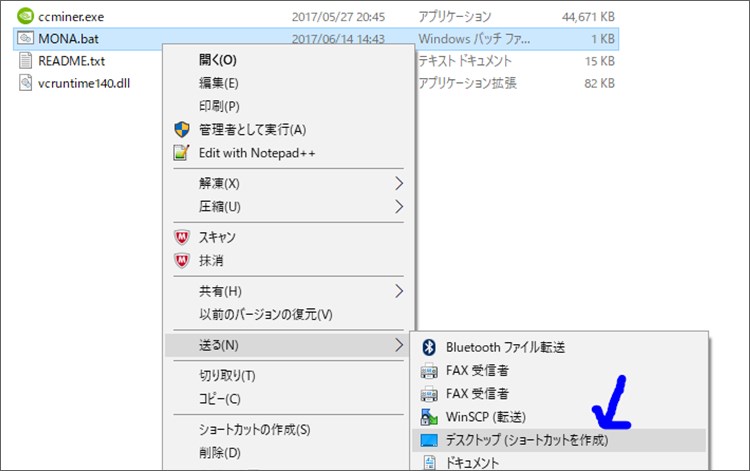
Task: Click the 82 KB size value
Action: coord(599,83)
